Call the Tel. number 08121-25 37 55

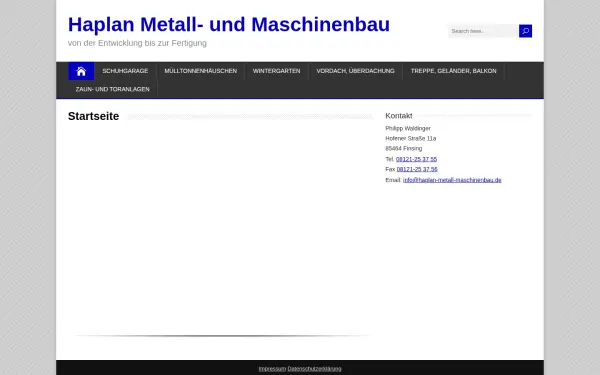[x=416, y=159]
